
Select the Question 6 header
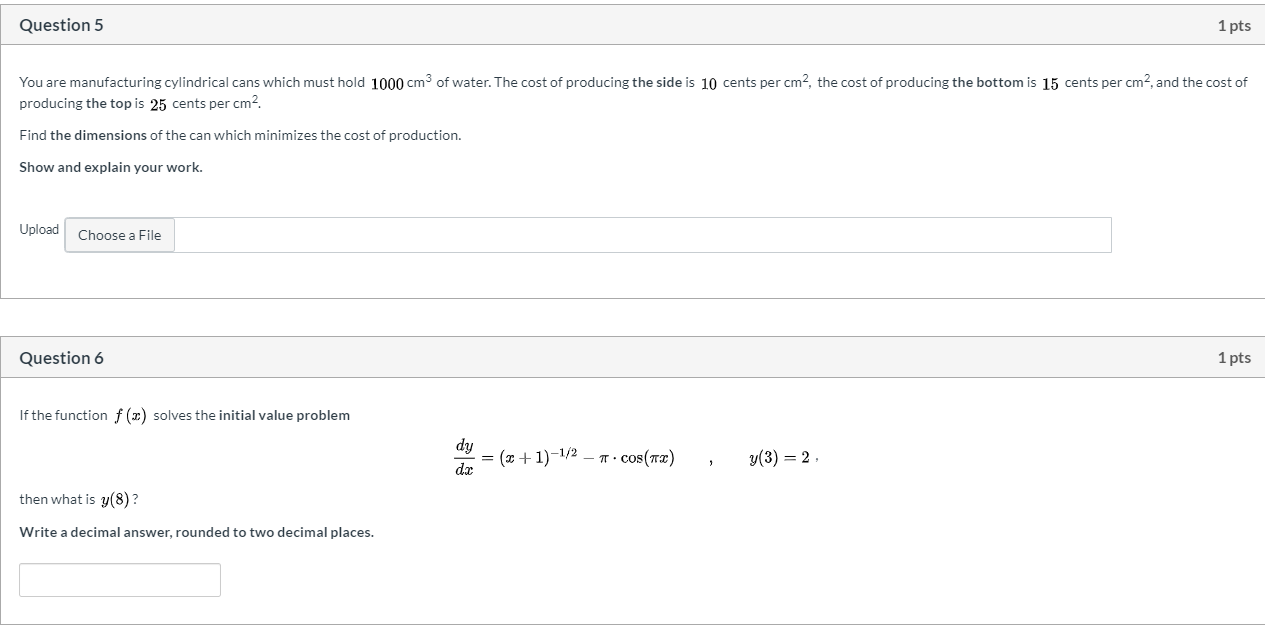point(61,357)
